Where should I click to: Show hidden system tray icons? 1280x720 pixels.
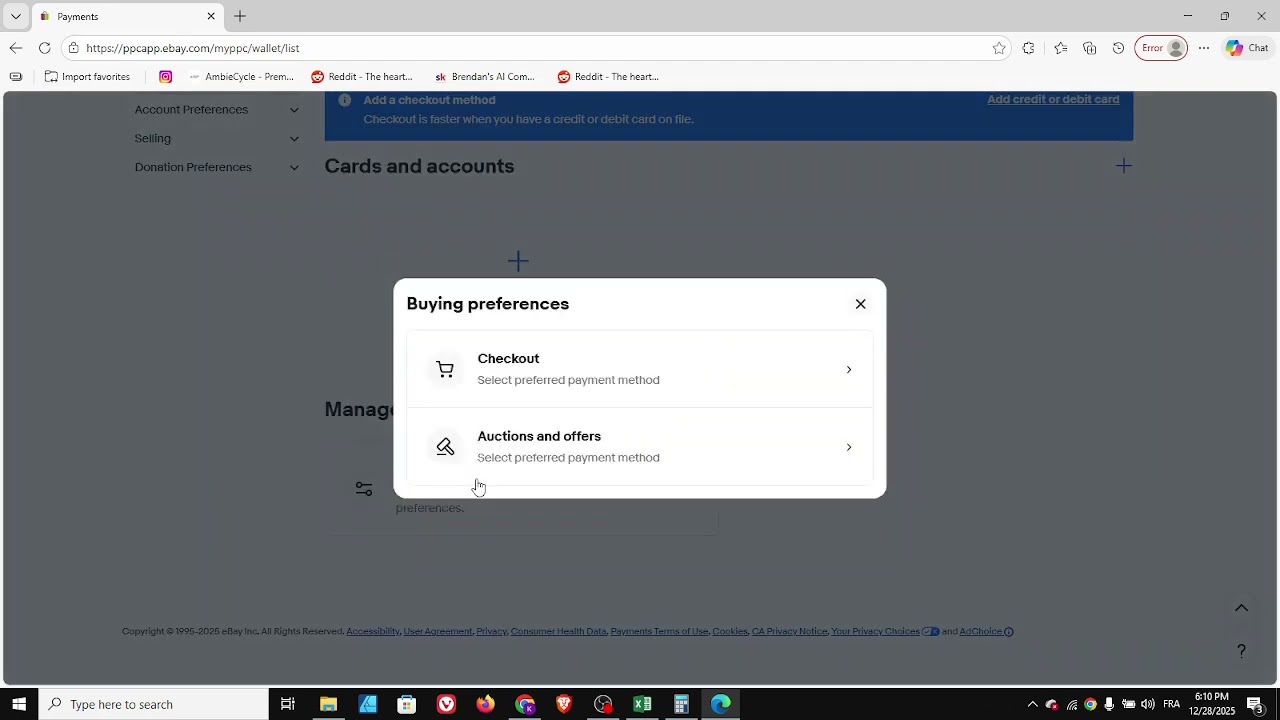point(1033,704)
